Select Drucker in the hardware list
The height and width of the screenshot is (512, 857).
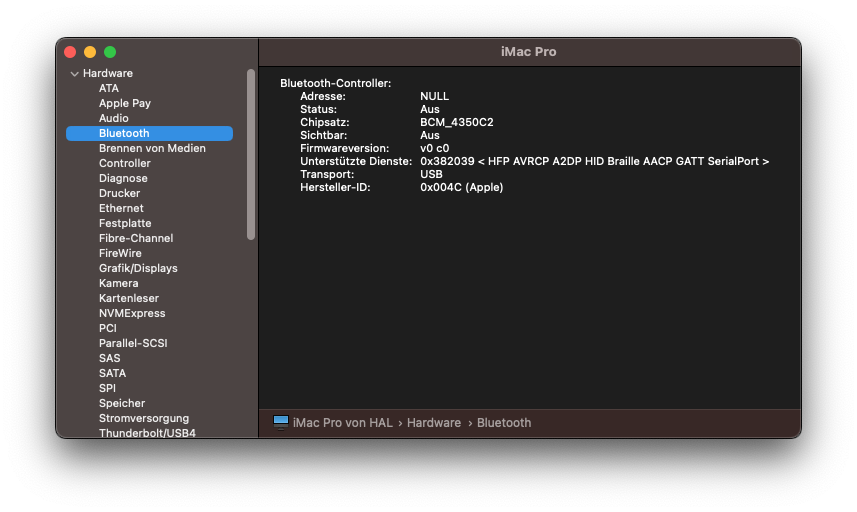tap(119, 193)
